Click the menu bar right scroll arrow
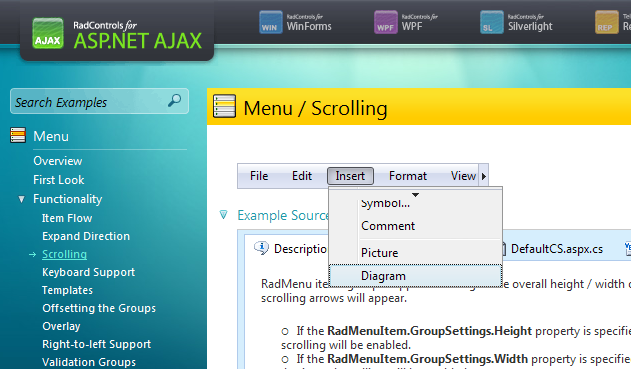The image size is (631, 369). point(483,176)
